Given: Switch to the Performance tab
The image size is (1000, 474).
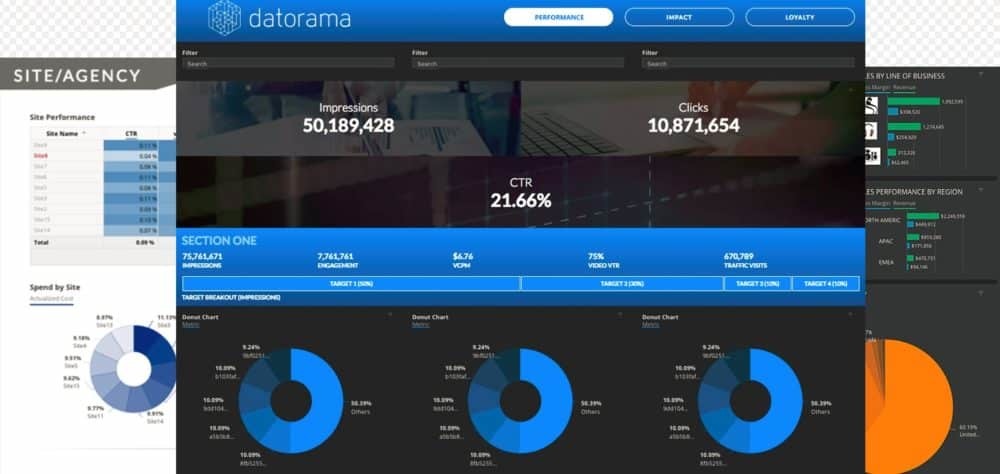Looking at the screenshot, I should pyautogui.click(x=558, y=17).
